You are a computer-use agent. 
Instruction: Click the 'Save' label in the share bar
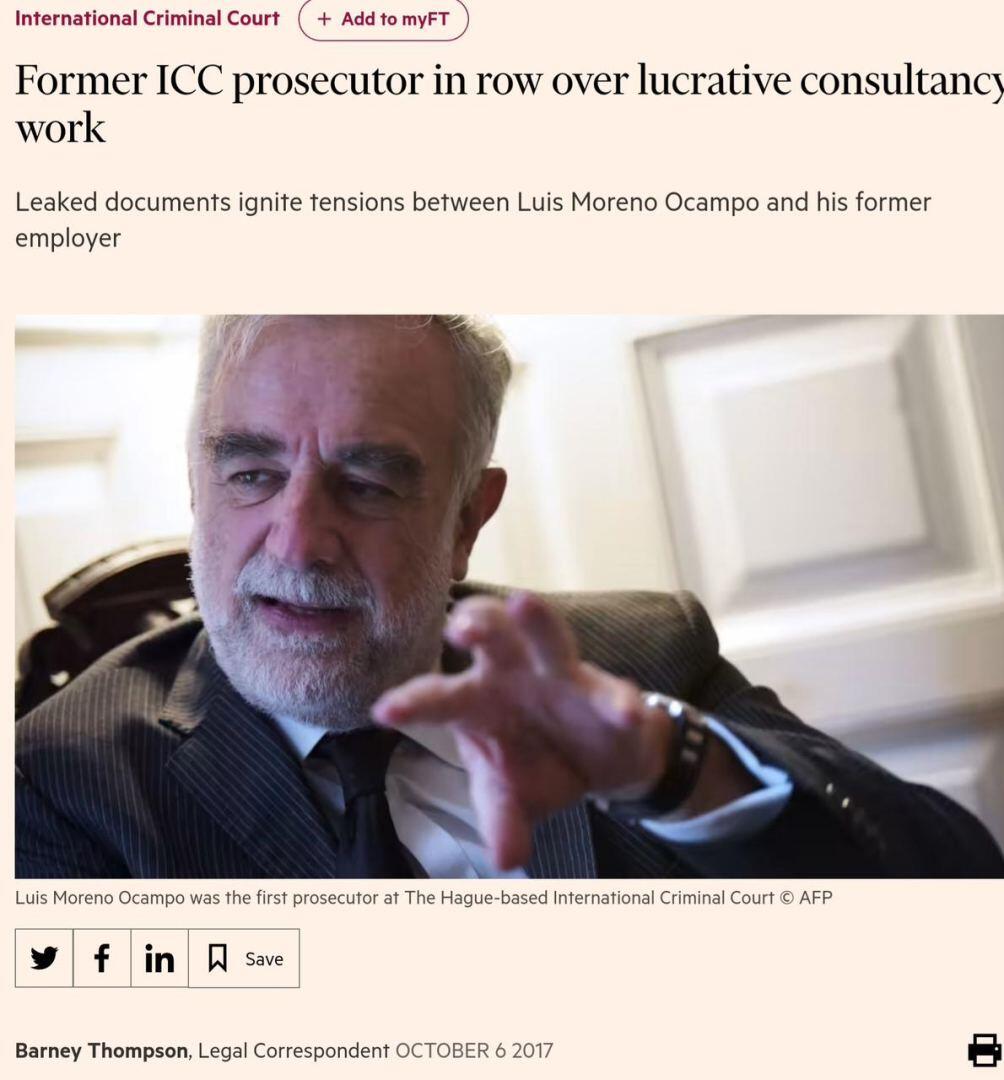(x=264, y=958)
